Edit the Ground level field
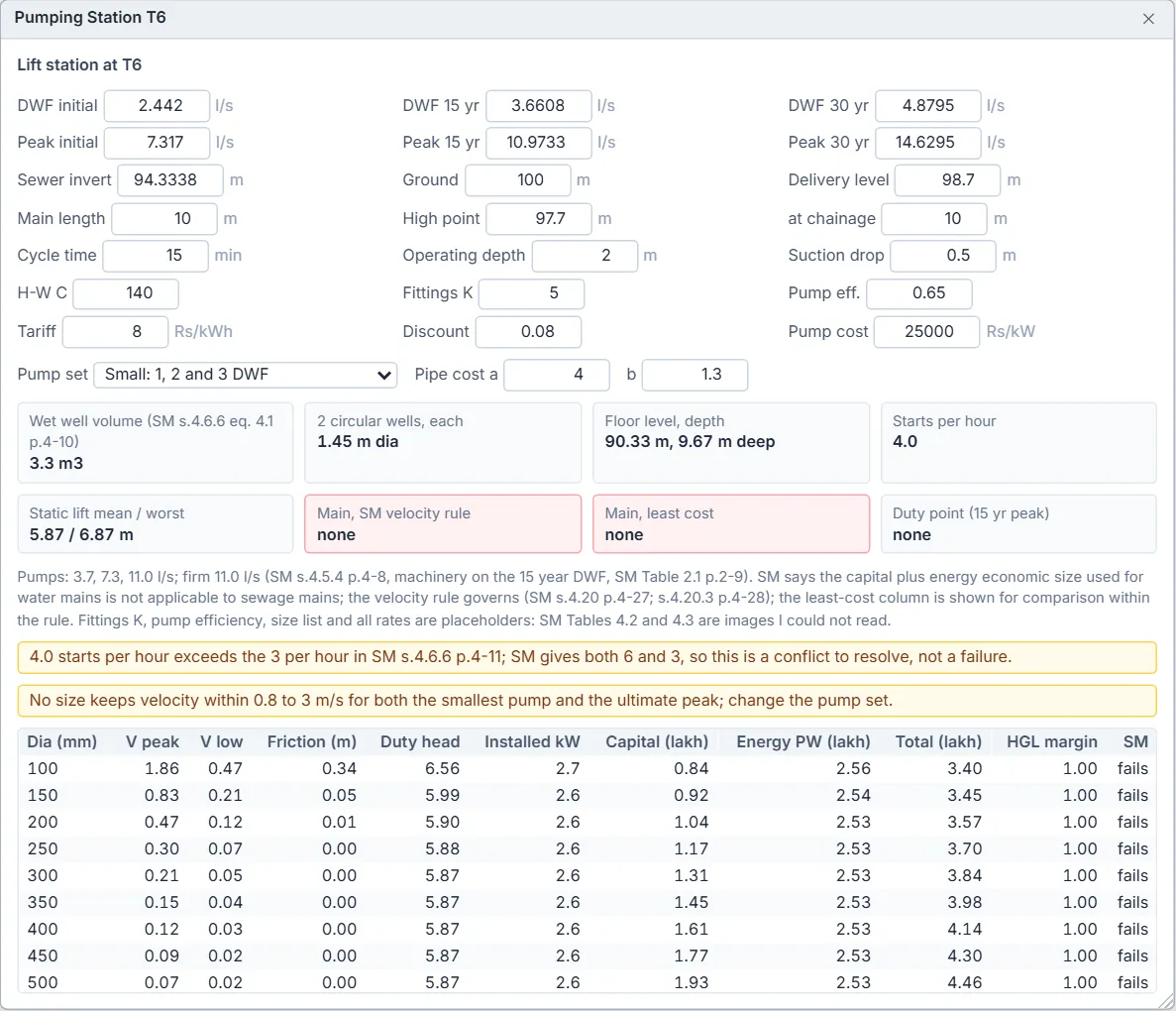This screenshot has width=1176, height=1011. point(517,180)
